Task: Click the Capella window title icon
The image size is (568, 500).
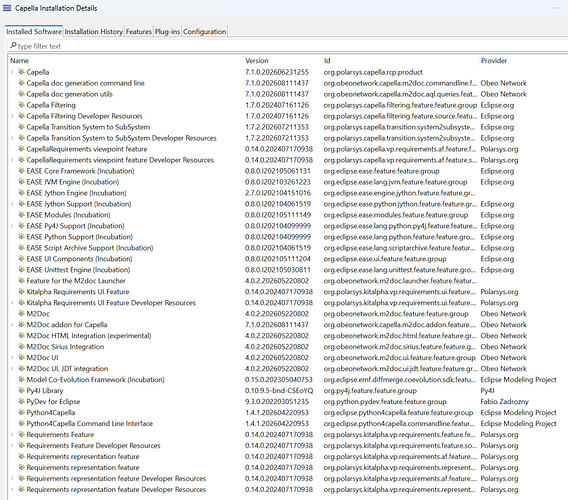Action: pos(7,7)
